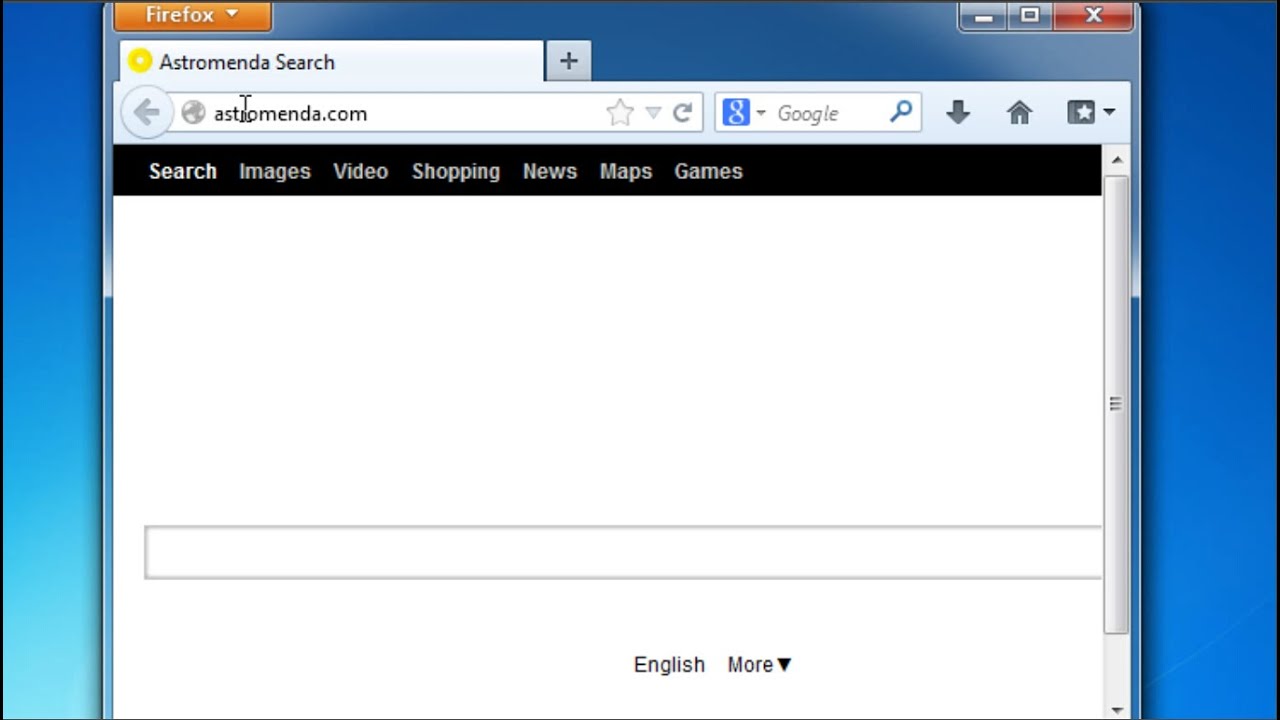This screenshot has height=720, width=1280.
Task: Open the orange Firefox menu button
Action: coord(192,15)
